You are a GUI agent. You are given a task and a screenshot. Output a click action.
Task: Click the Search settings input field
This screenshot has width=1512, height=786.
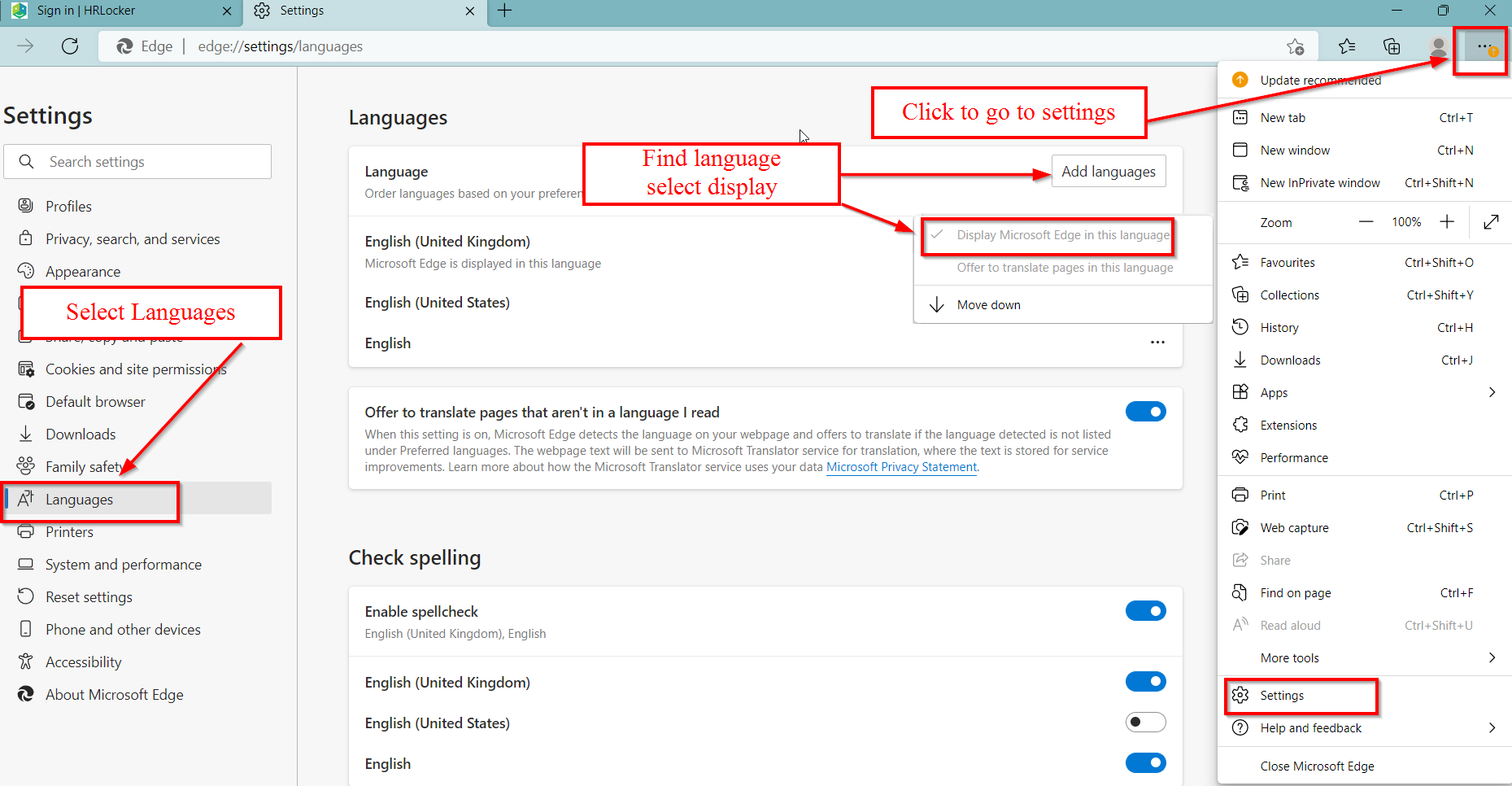pos(137,161)
